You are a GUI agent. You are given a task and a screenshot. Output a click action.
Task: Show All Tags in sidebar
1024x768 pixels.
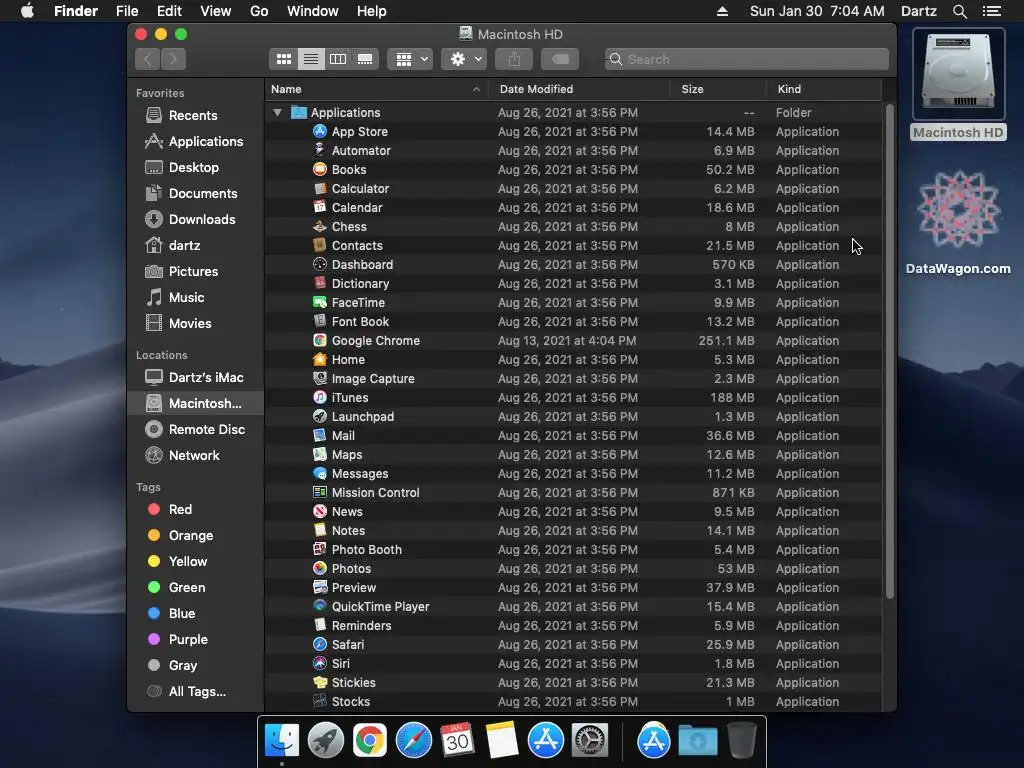[196, 692]
